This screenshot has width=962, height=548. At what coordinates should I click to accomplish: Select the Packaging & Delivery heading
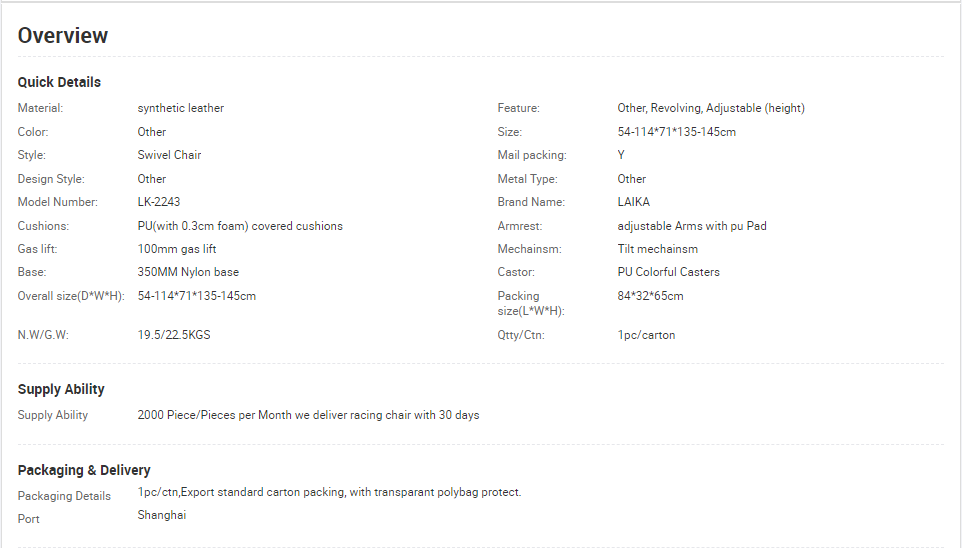[x=84, y=470]
